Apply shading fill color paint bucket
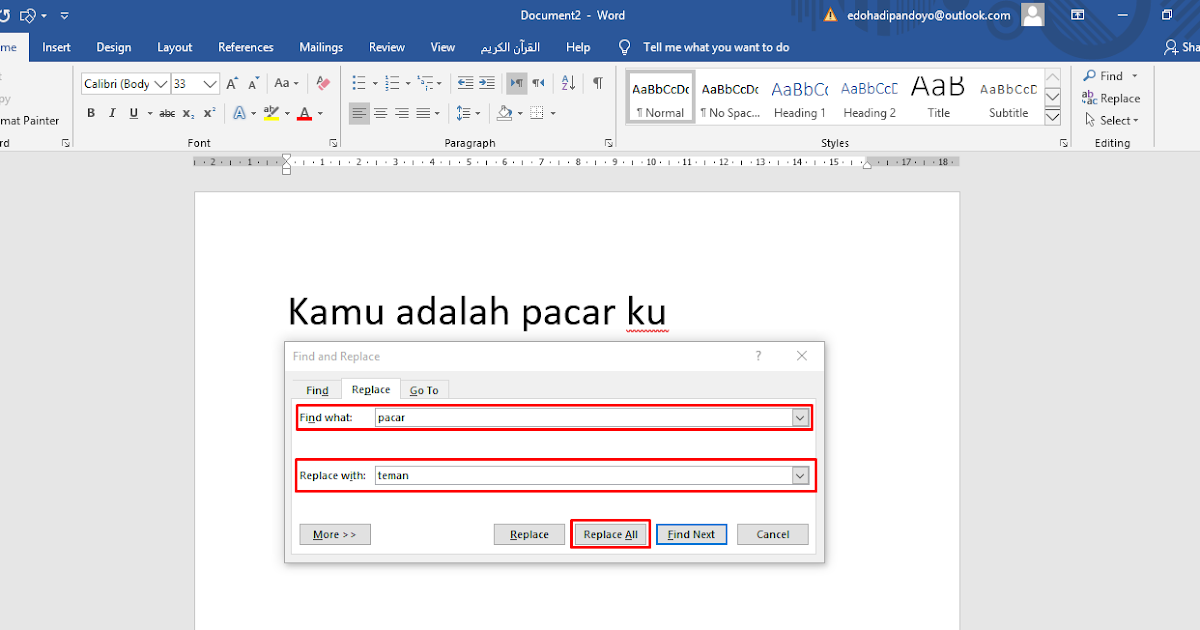 pyautogui.click(x=504, y=113)
